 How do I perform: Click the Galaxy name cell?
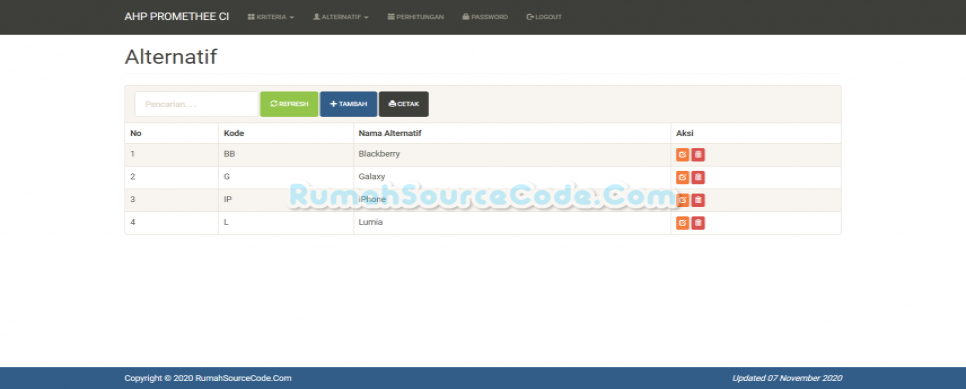click(511, 178)
